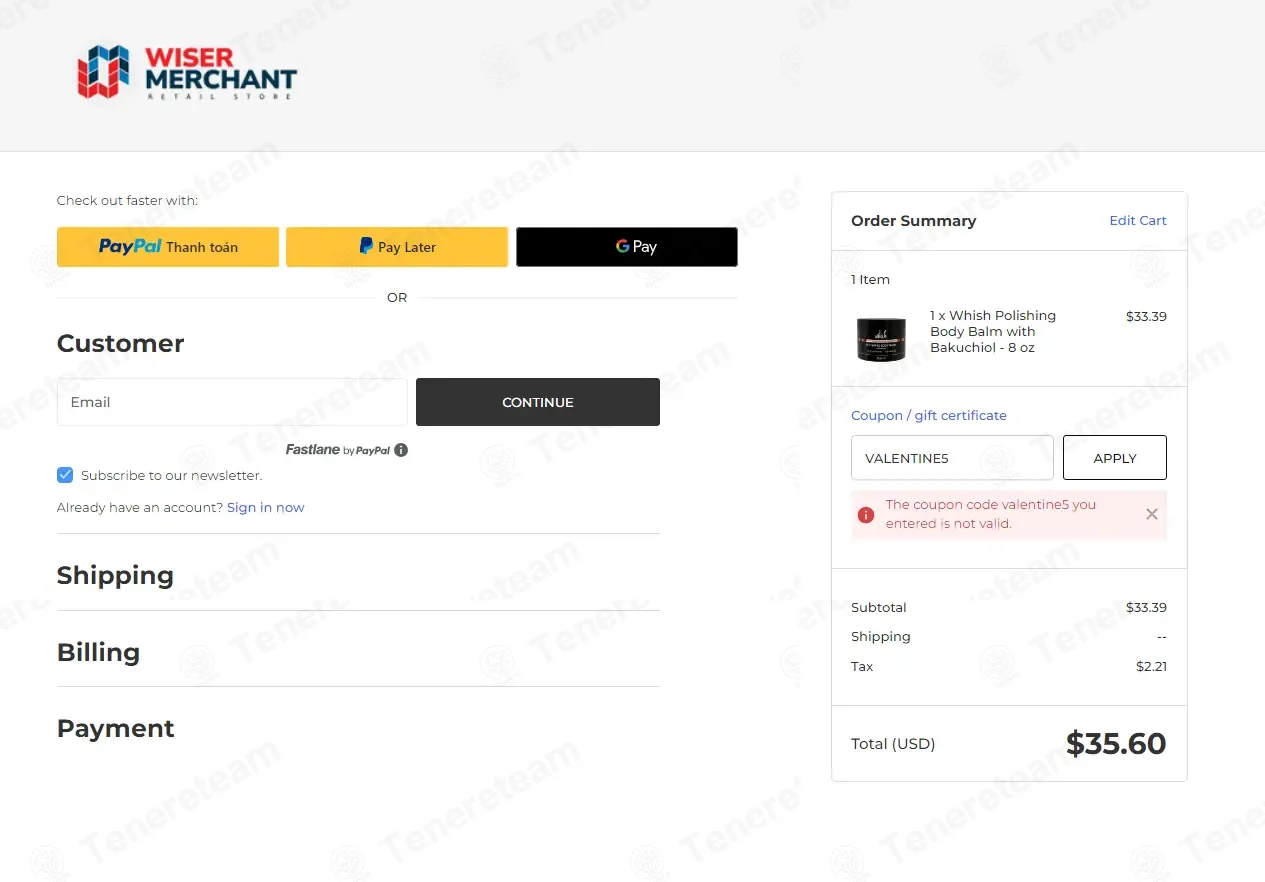Collapse the Coupon / gift certificate section
The image size is (1265, 882).
tap(929, 416)
